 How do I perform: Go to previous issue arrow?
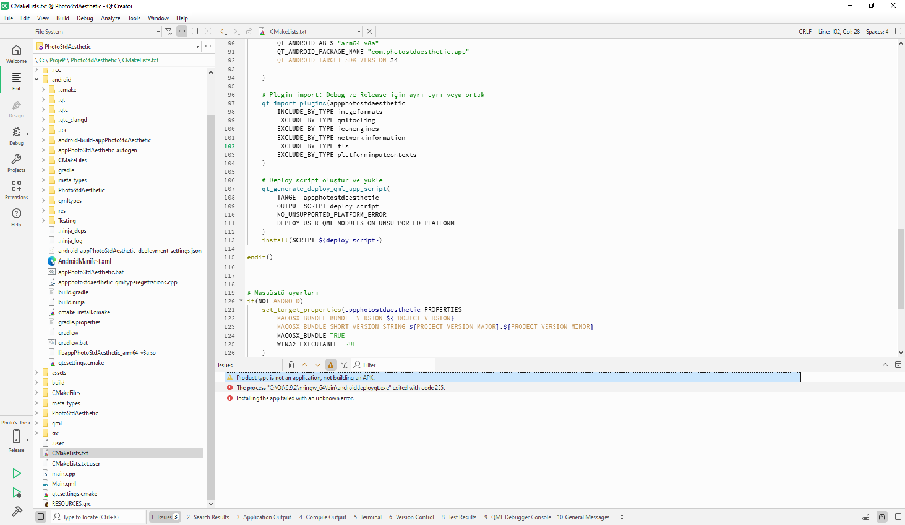tap(305, 365)
